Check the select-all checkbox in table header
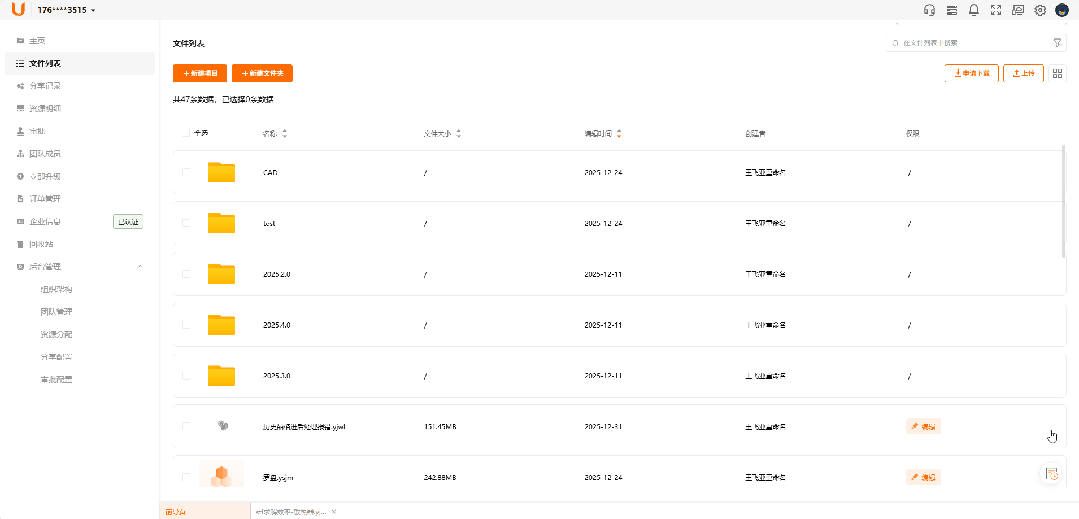Image resolution: width=1079 pixels, height=519 pixels. click(185, 133)
